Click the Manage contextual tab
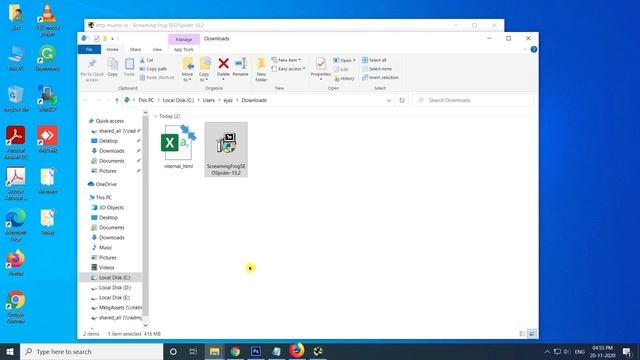The image size is (640, 360). point(184,39)
